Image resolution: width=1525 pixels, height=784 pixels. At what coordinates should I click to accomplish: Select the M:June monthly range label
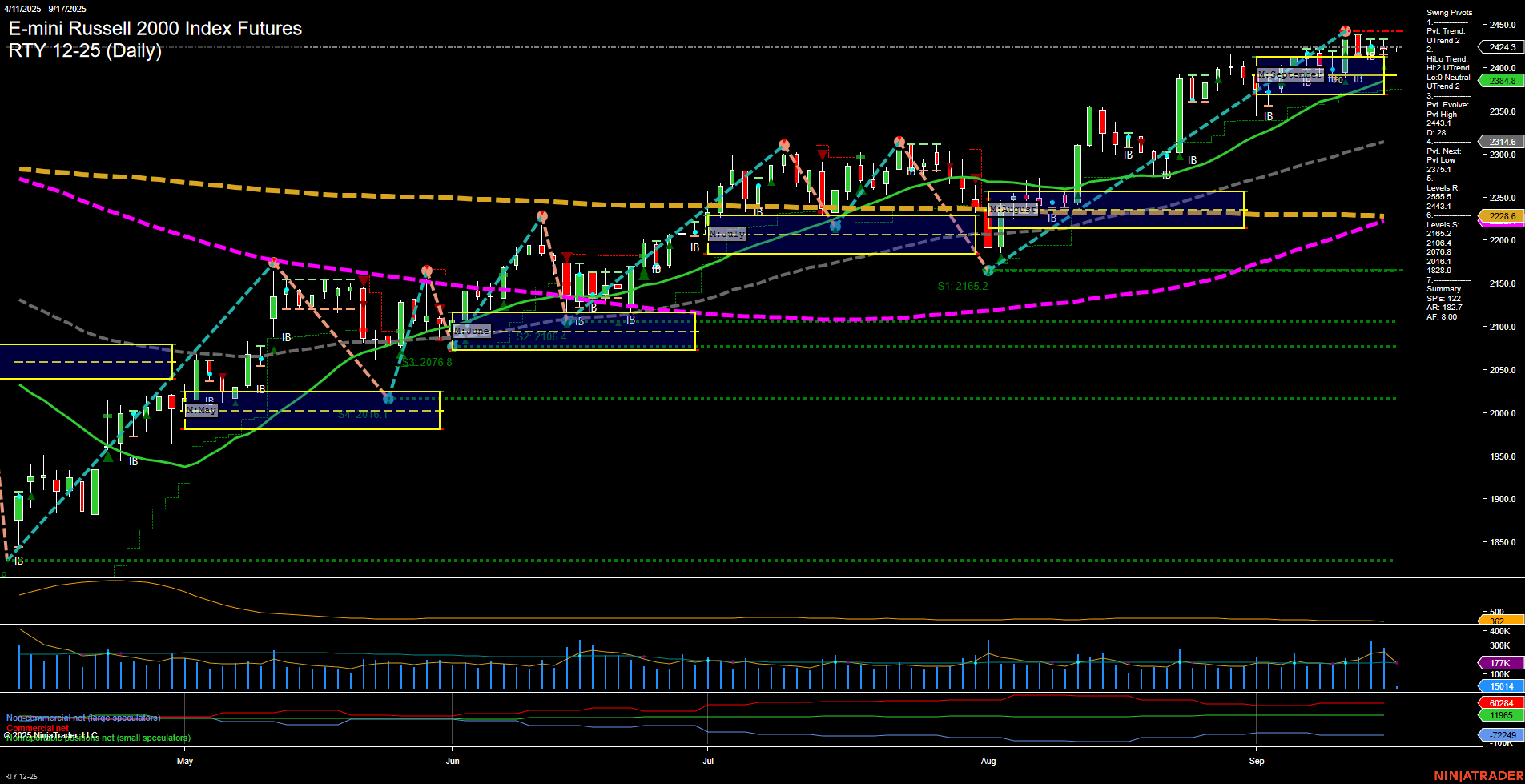click(471, 331)
